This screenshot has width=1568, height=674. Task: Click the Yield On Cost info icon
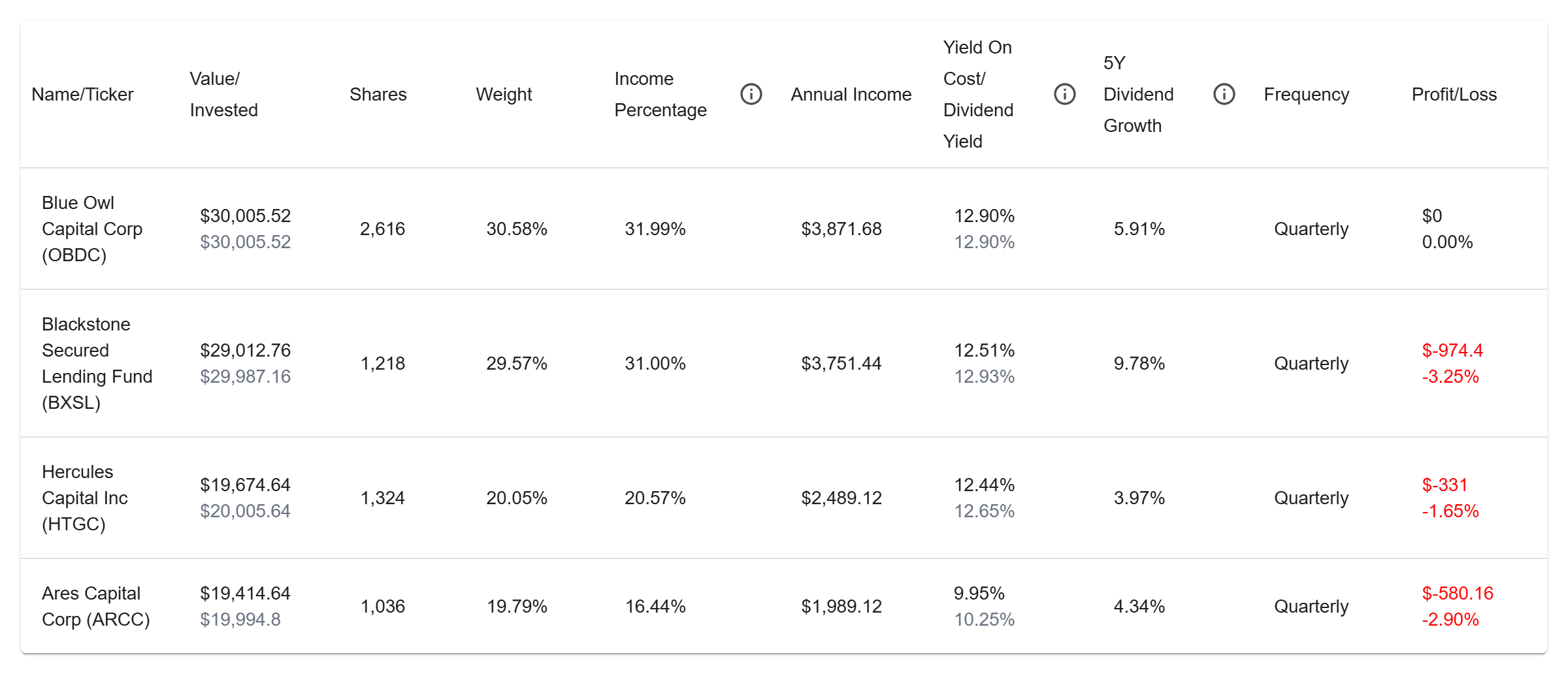point(1064,94)
